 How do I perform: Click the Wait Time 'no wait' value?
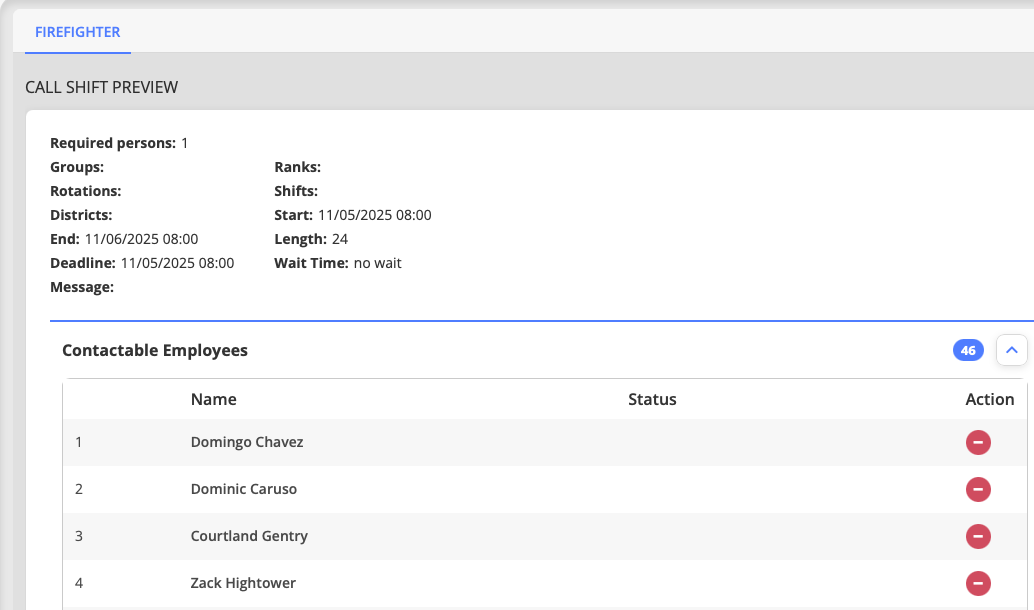click(x=377, y=263)
